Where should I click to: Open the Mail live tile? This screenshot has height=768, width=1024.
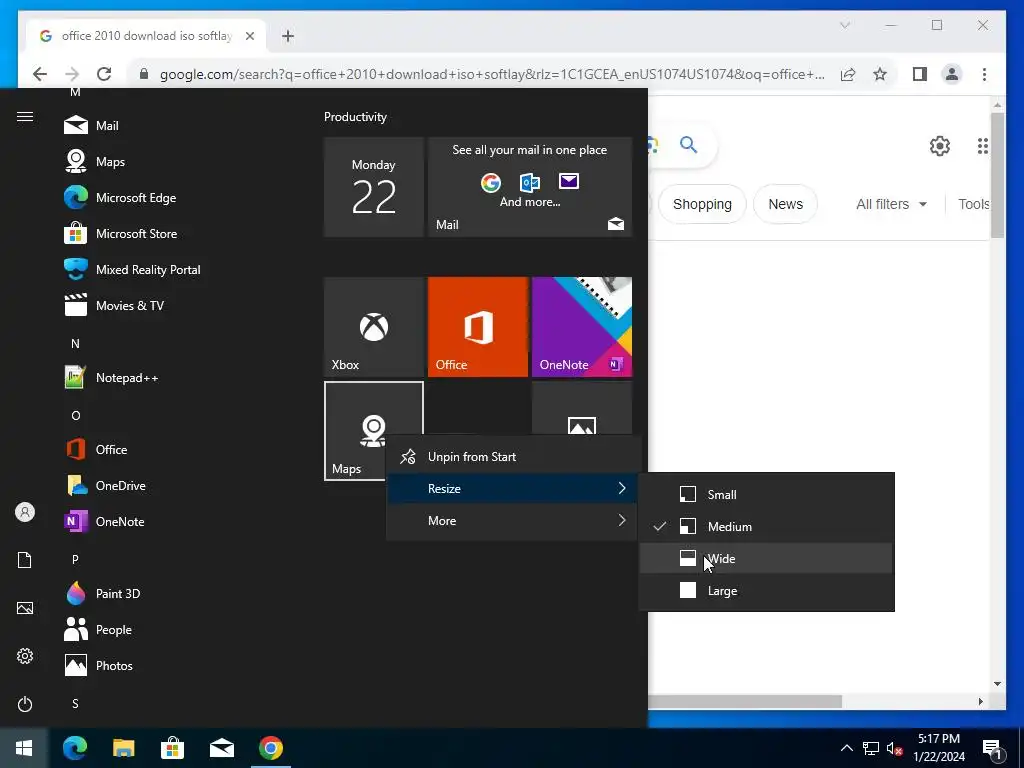(x=530, y=187)
